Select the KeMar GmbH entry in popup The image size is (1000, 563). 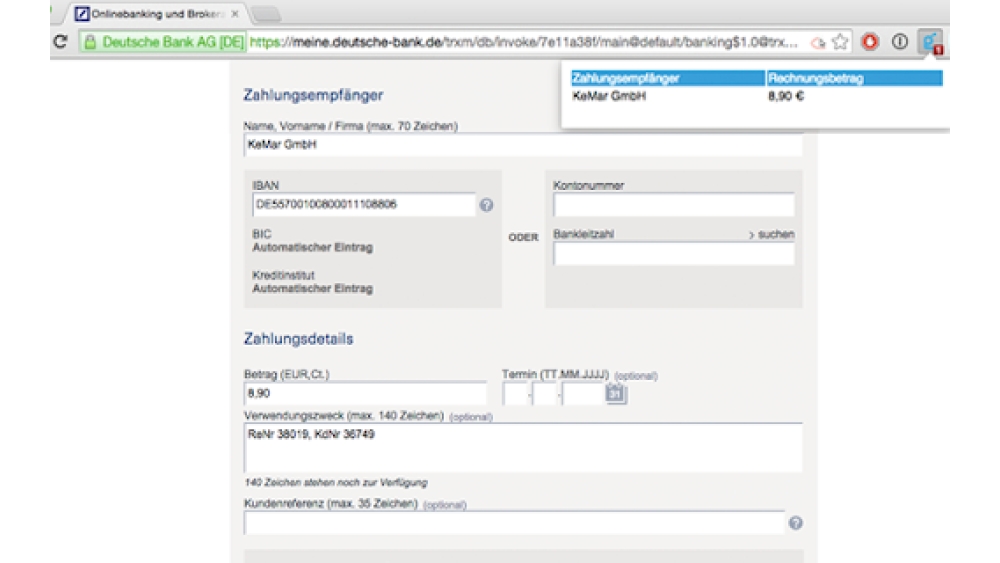click(609, 96)
